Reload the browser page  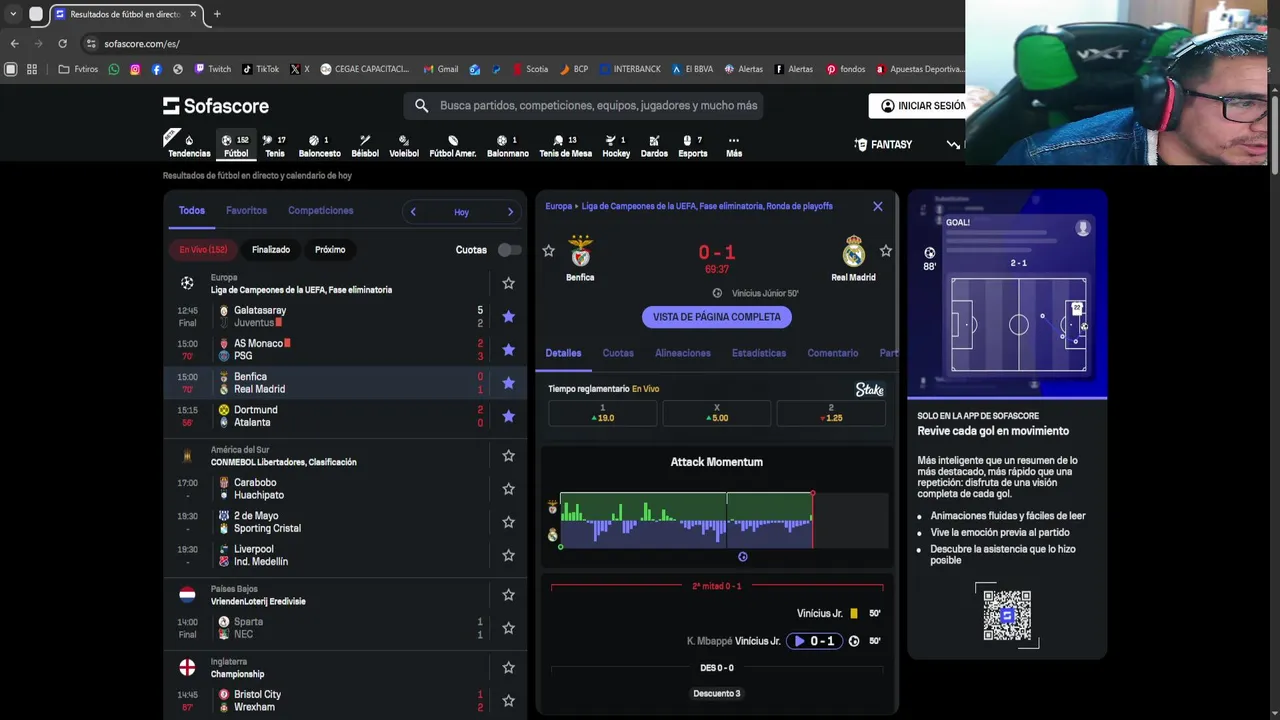[62, 43]
